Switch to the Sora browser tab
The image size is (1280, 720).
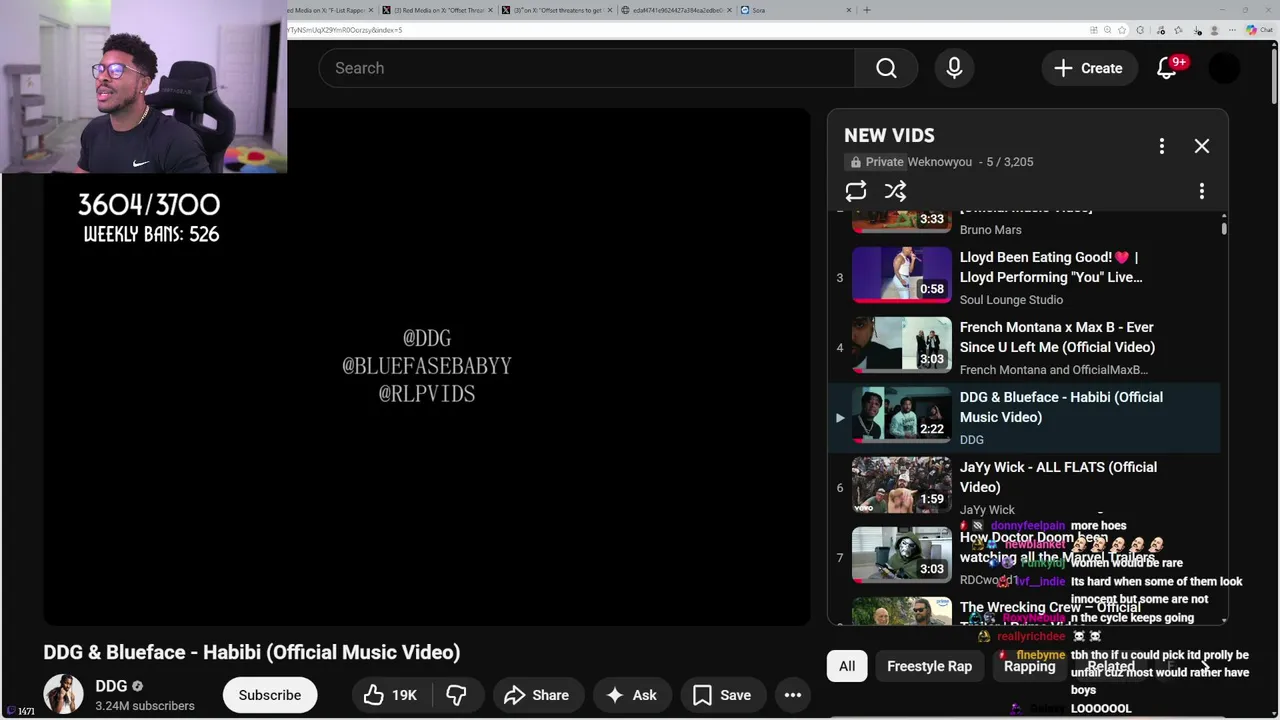pyautogui.click(x=795, y=10)
